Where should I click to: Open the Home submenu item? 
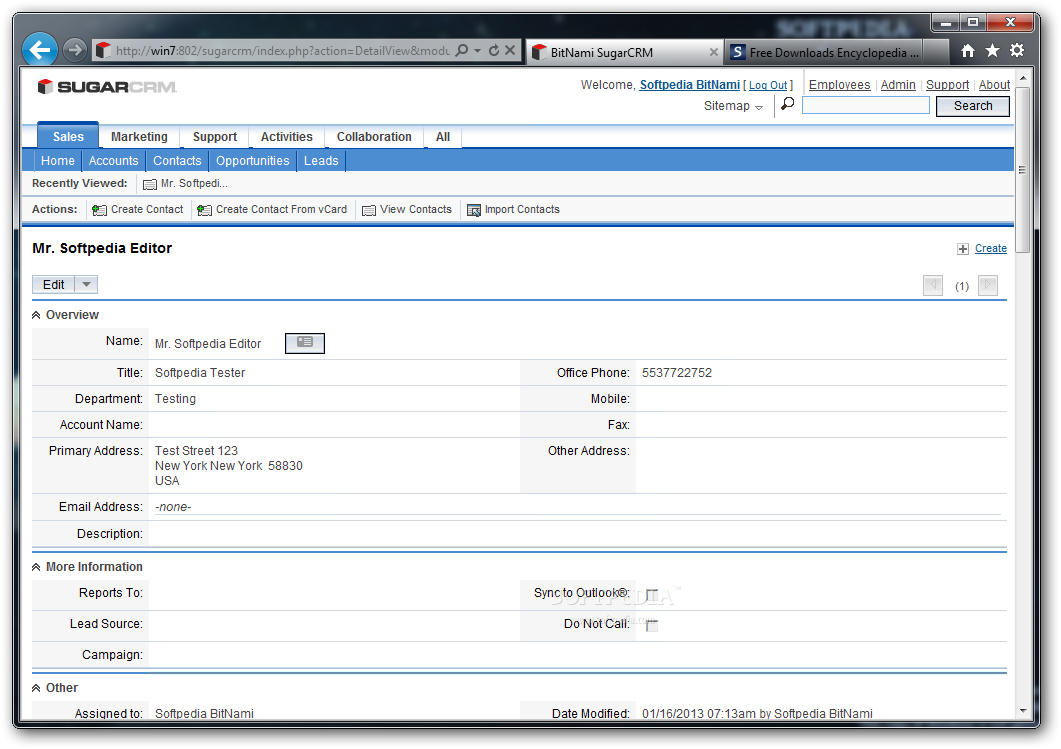tap(58, 161)
